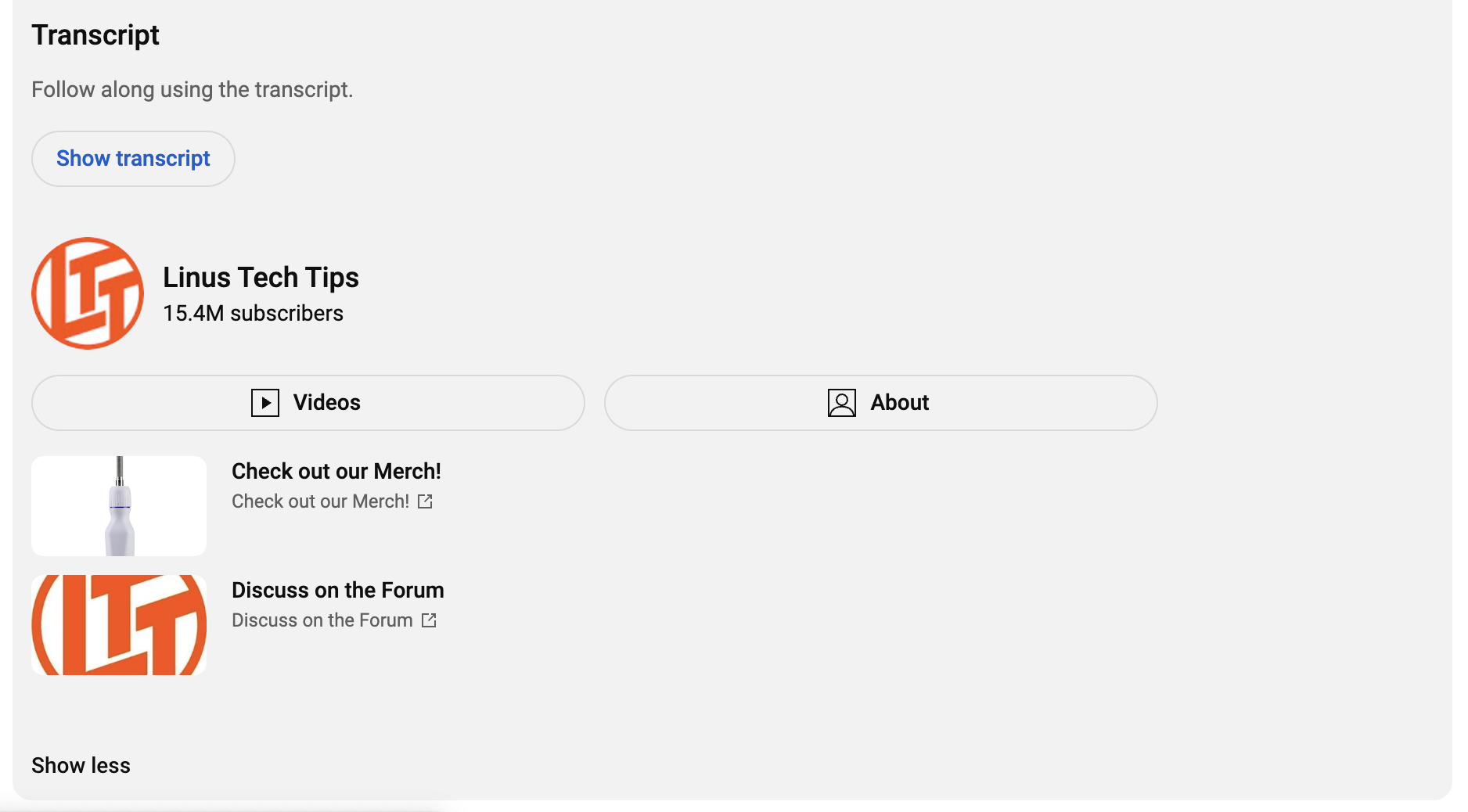
Task: Click the LTT logo on the Forum card
Action: pos(118,623)
